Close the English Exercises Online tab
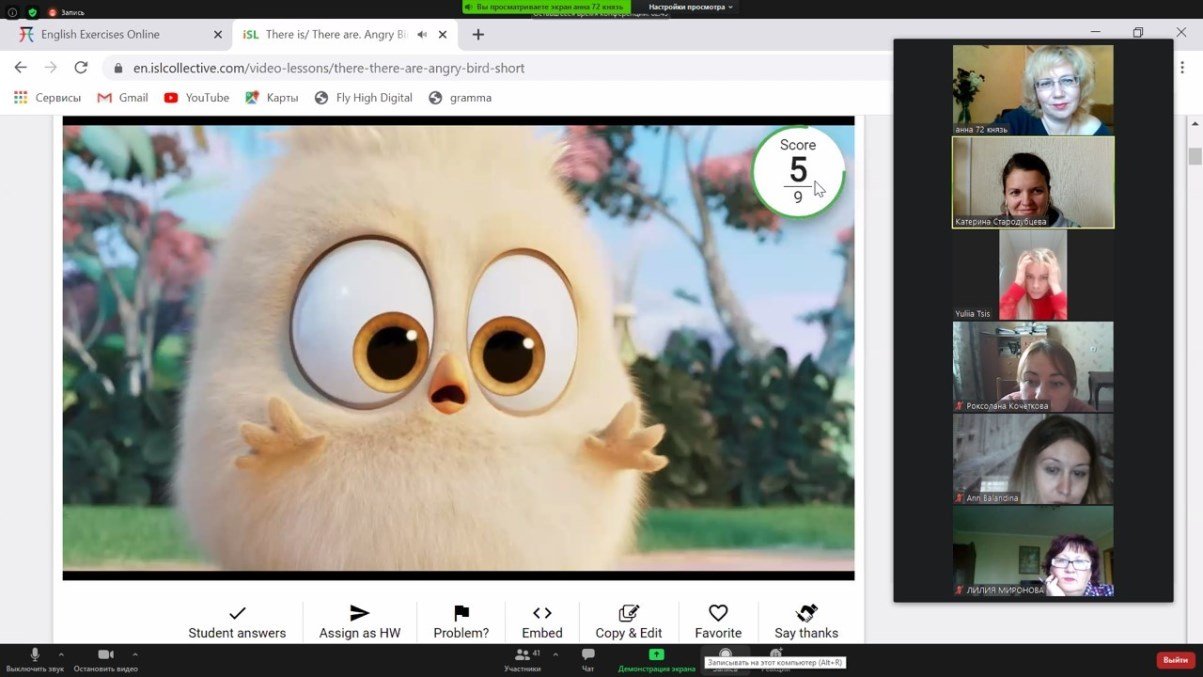This screenshot has width=1203, height=677. coord(218,34)
